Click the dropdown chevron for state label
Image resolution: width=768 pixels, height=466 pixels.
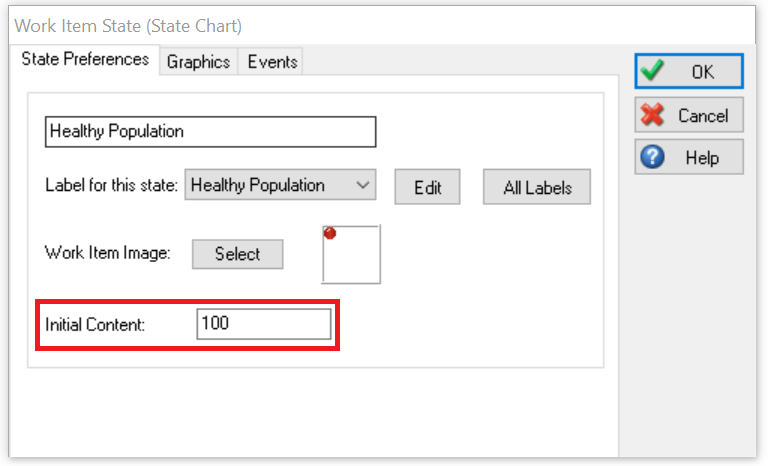(x=362, y=185)
